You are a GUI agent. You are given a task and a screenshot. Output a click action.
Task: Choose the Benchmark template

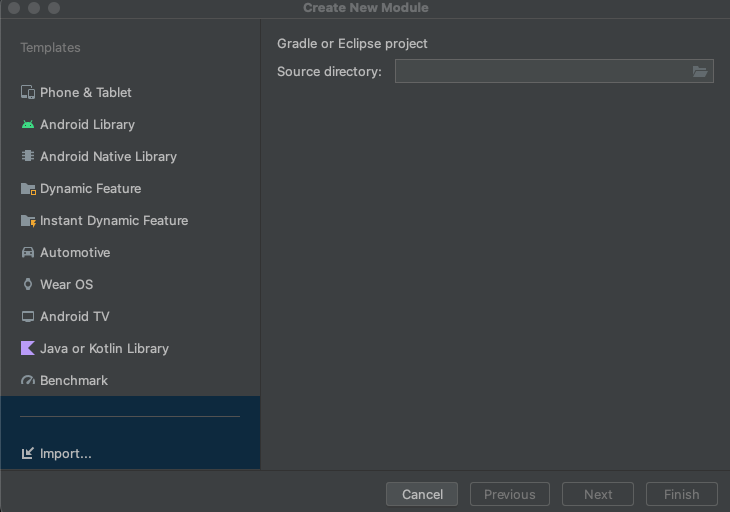130,380
